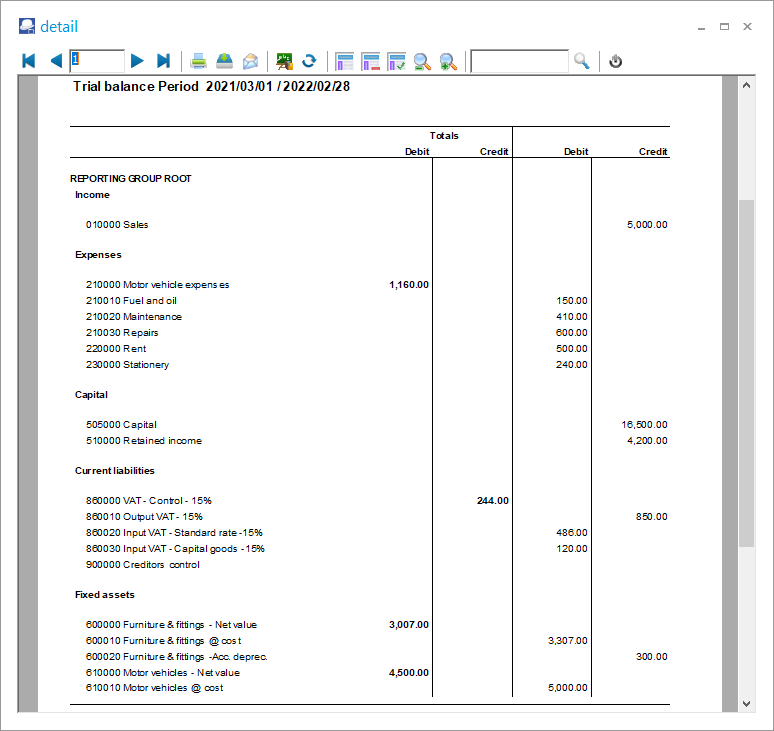Go to the first report page
774x731 pixels.
click(x=29, y=61)
